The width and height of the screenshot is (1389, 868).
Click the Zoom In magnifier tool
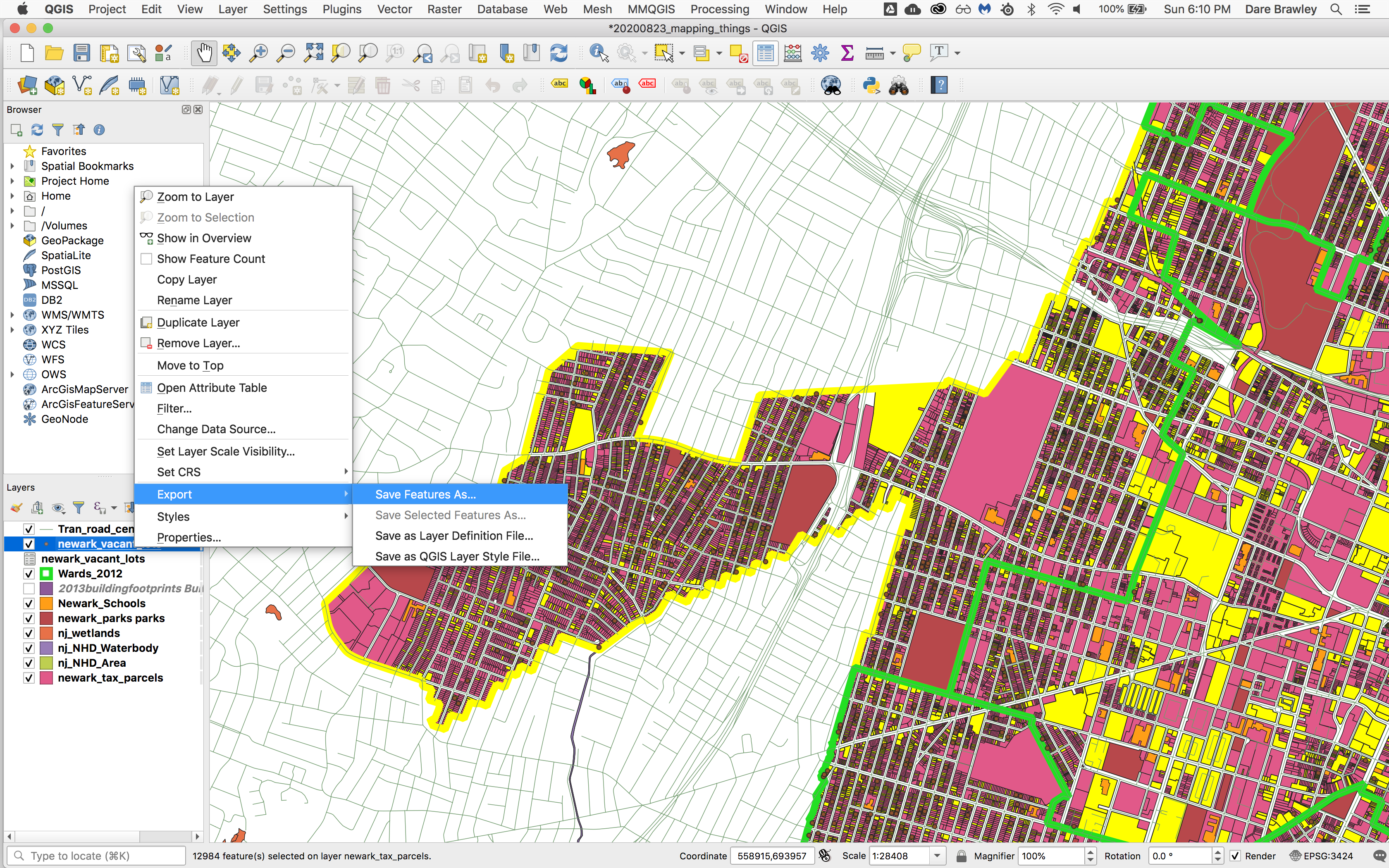pos(258,53)
